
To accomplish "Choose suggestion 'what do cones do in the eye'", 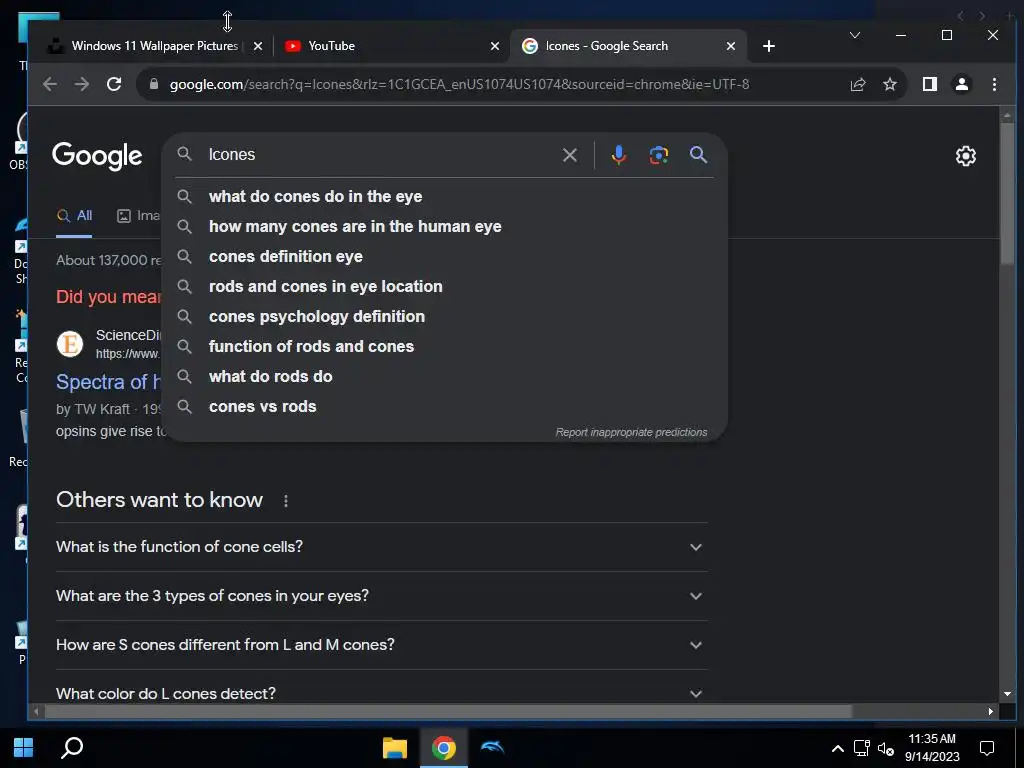I will [x=445, y=197].
